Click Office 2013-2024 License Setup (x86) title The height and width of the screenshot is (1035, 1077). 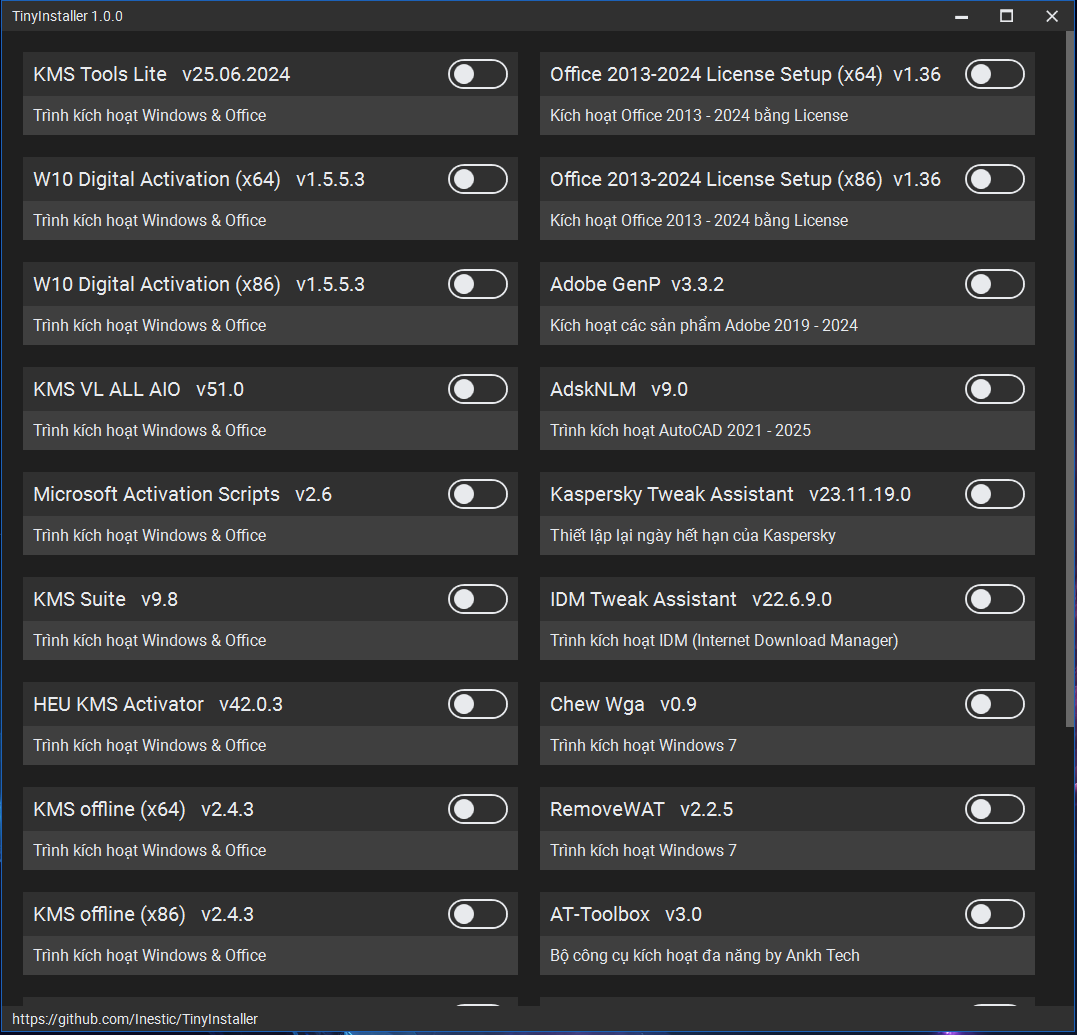pos(716,179)
